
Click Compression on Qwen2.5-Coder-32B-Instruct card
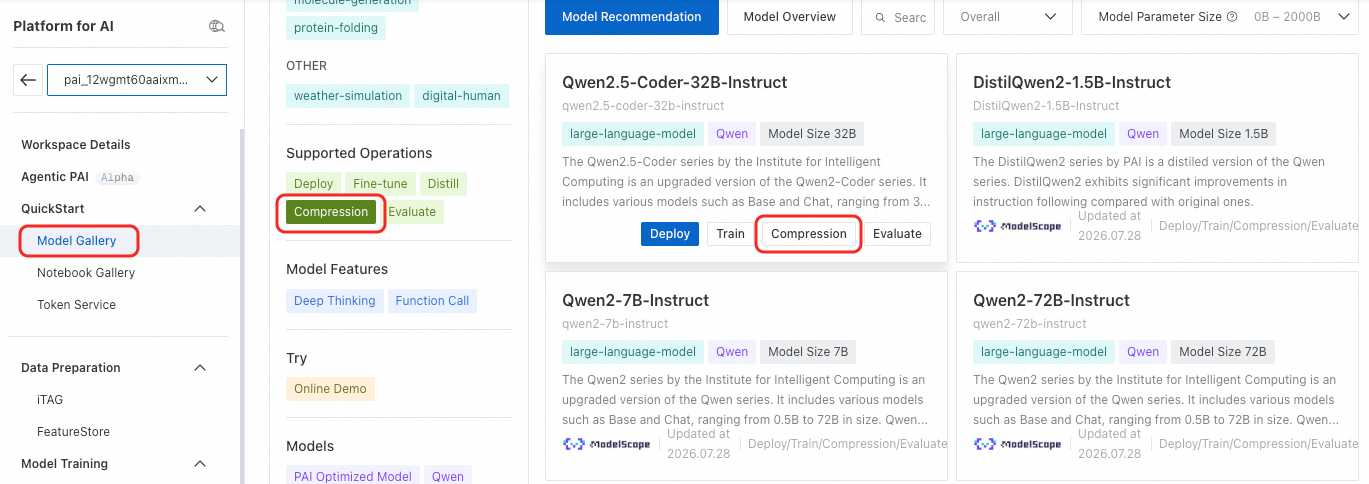pos(809,234)
